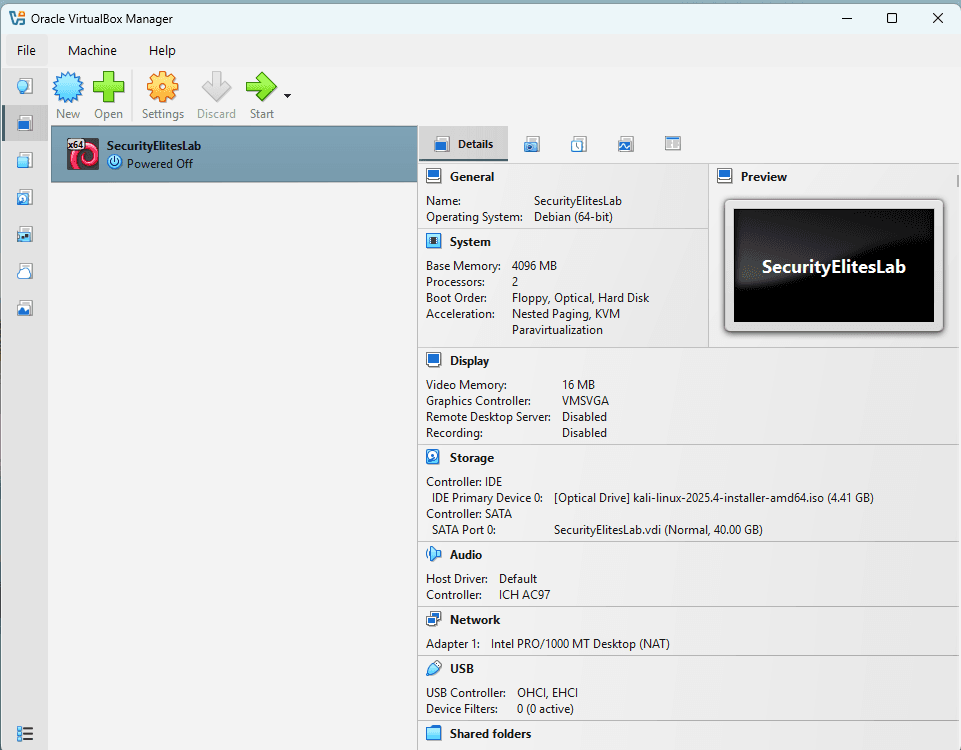Screen dimensions: 961x750
Task: Click the Storage section header link
Action: [471, 458]
